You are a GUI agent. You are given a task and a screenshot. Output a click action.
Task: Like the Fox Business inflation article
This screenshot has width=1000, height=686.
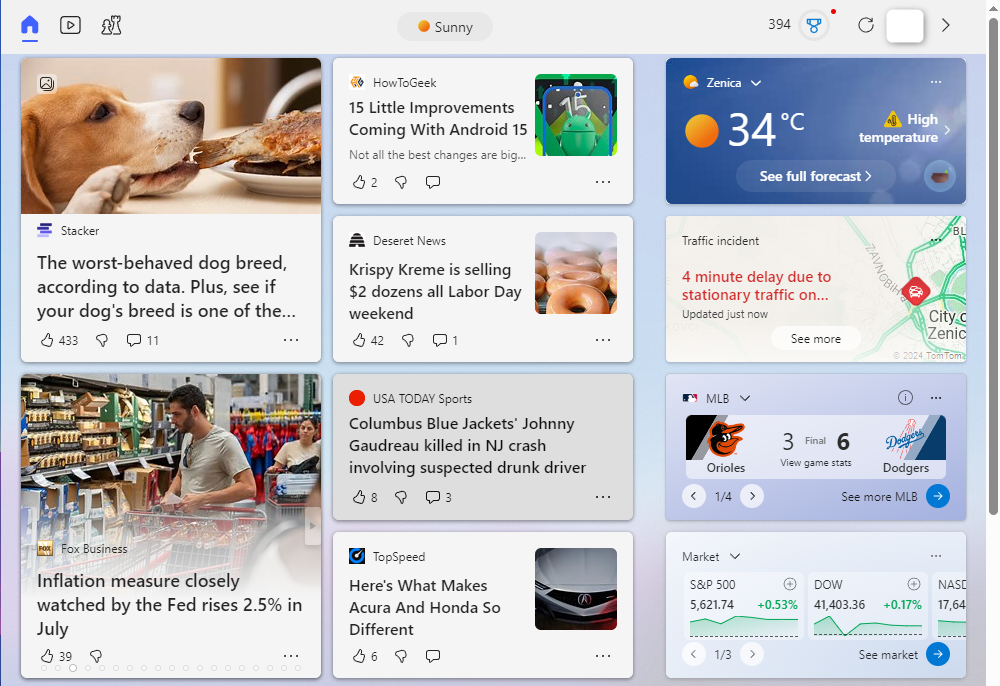click(x=47, y=656)
